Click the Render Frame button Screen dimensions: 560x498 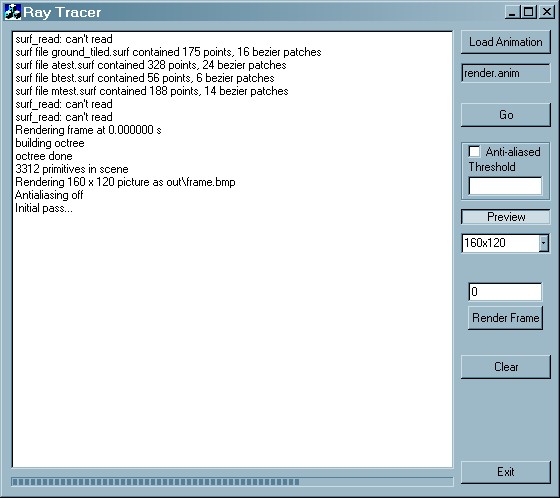[505, 318]
